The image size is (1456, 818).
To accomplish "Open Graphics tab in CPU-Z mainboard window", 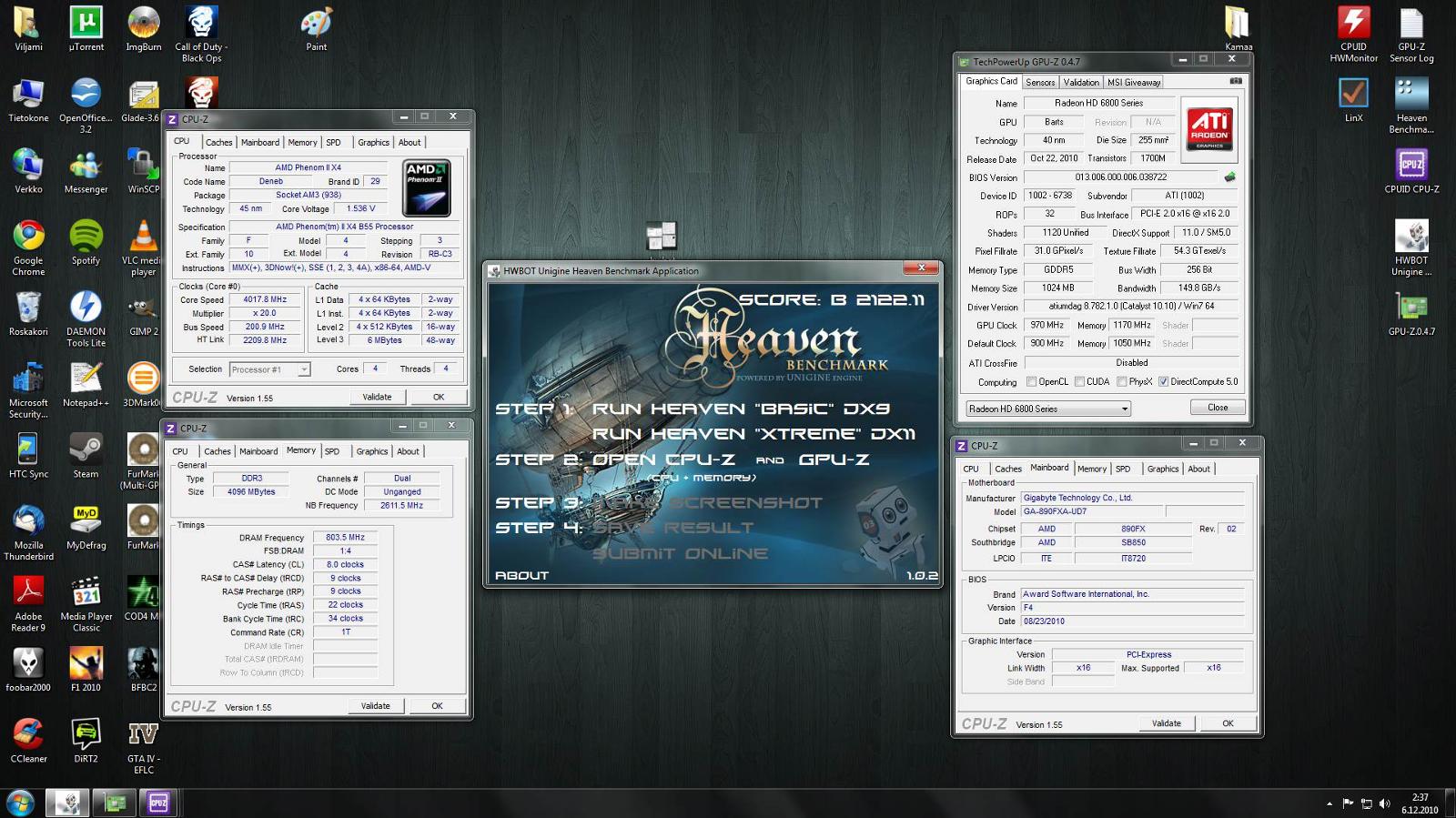I will [x=1162, y=470].
